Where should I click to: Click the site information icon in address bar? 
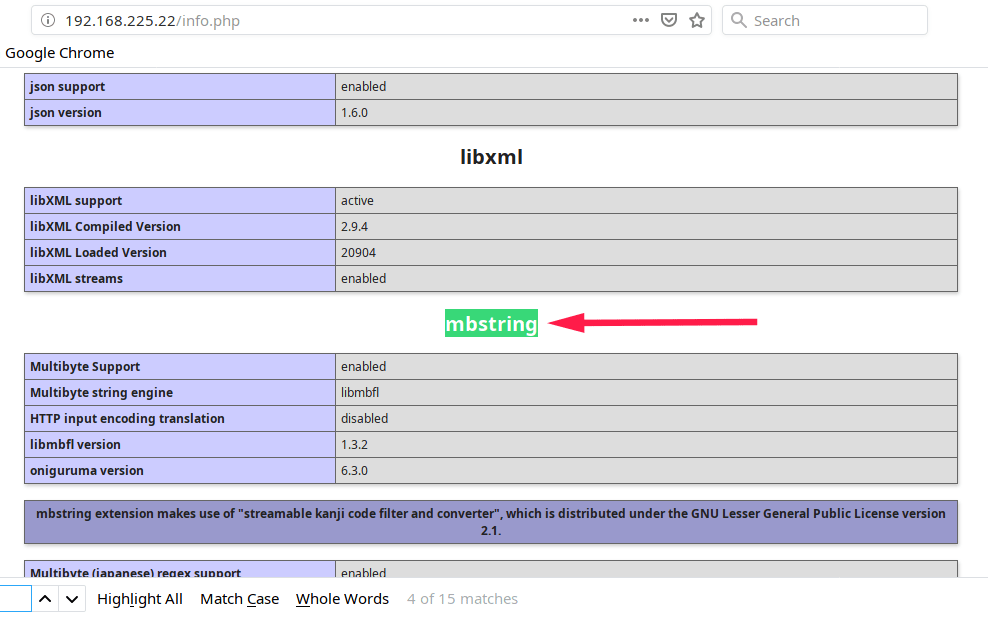pos(48,21)
